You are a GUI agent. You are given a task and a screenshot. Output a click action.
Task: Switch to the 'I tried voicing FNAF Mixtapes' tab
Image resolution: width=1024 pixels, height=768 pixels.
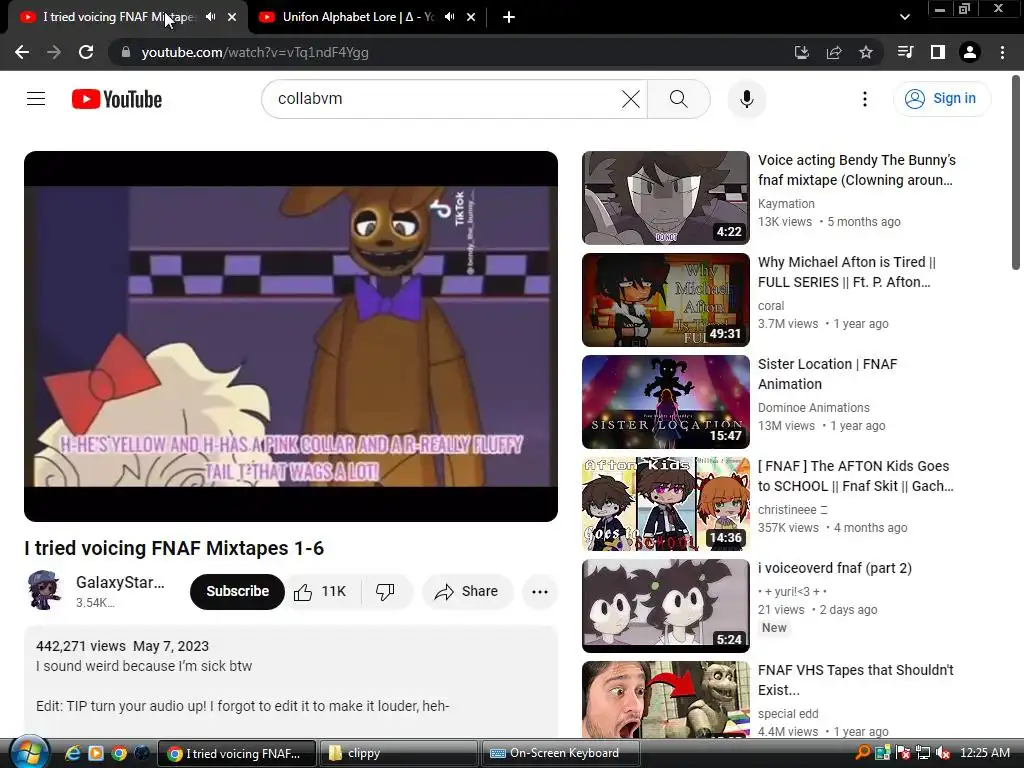point(119,17)
